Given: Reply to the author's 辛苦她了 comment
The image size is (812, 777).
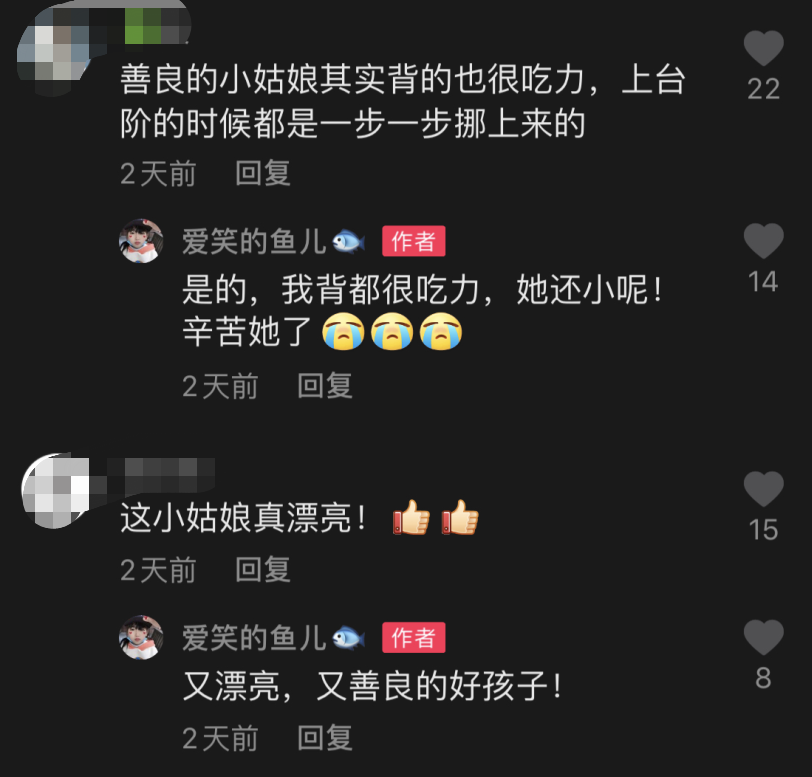Looking at the screenshot, I should pyautogui.click(x=325, y=386).
